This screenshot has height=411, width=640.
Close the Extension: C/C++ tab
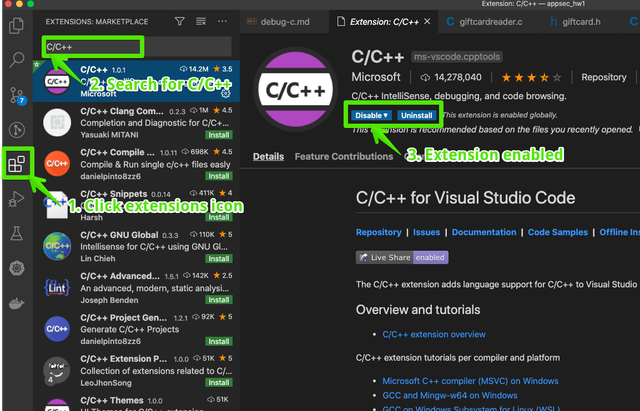point(427,21)
